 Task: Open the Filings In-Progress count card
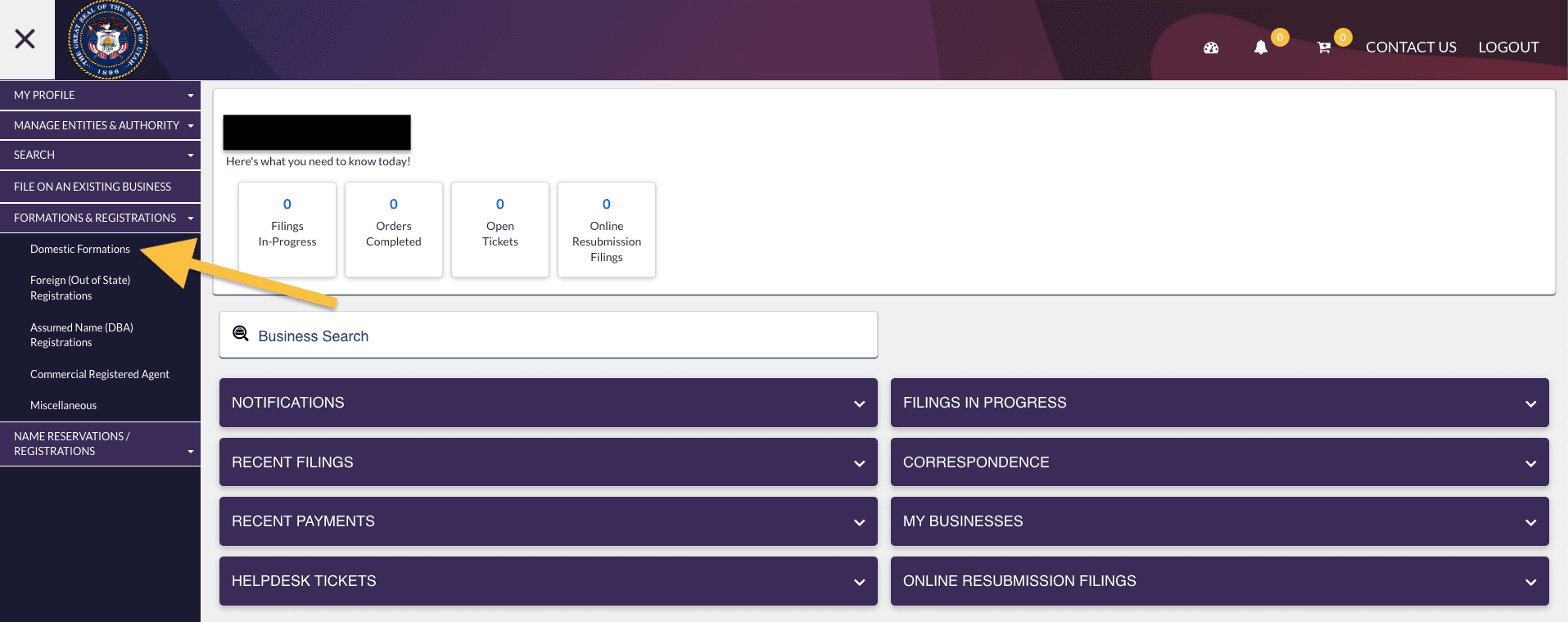click(x=287, y=229)
